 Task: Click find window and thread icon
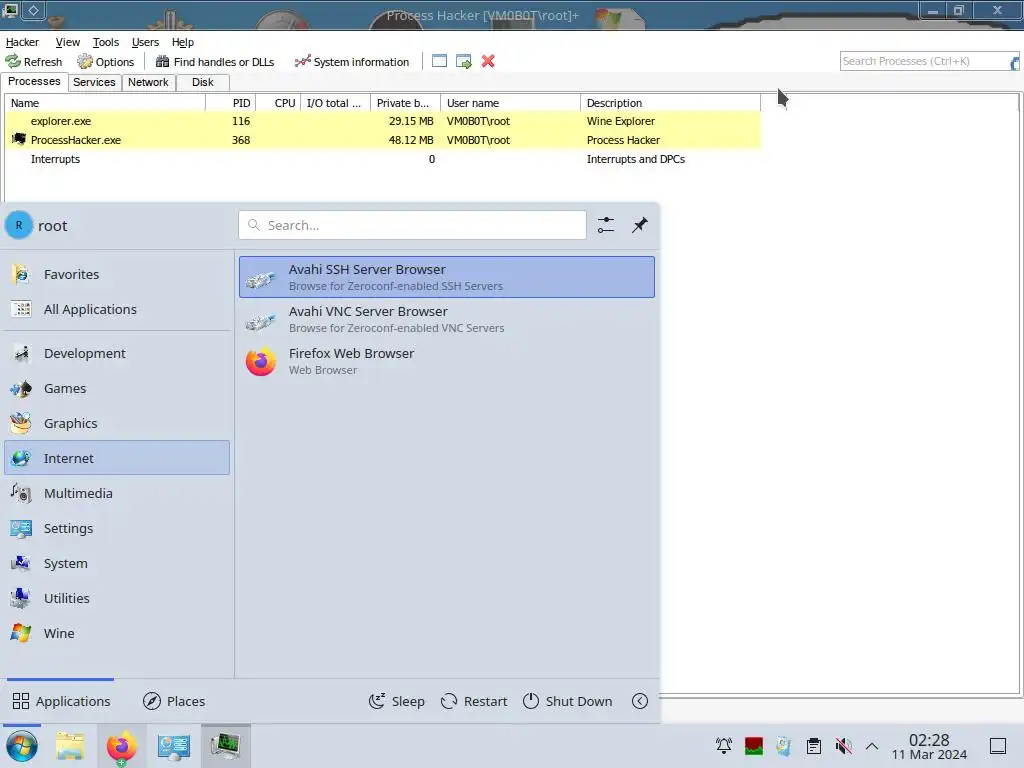[464, 61]
